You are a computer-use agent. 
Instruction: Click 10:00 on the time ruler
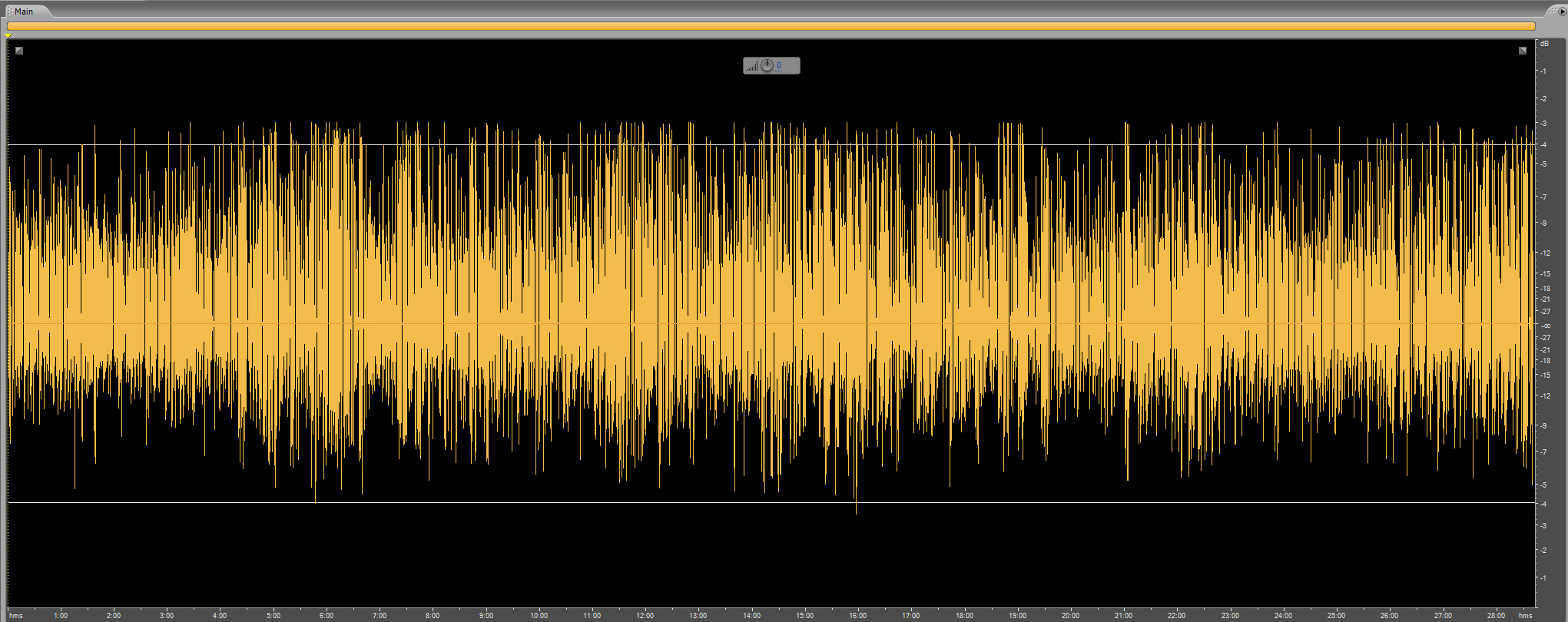(x=539, y=615)
